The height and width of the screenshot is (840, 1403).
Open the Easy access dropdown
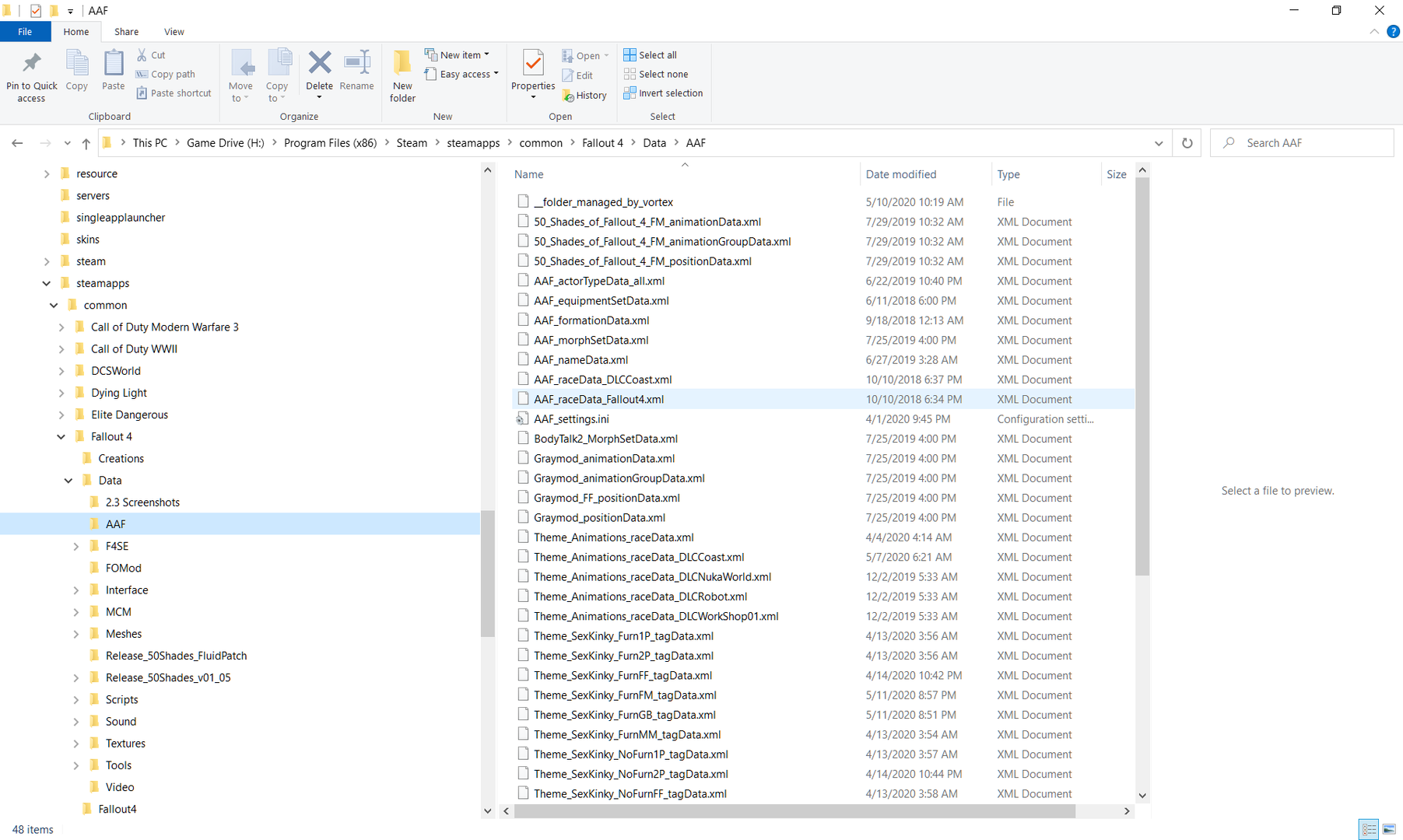tap(461, 74)
